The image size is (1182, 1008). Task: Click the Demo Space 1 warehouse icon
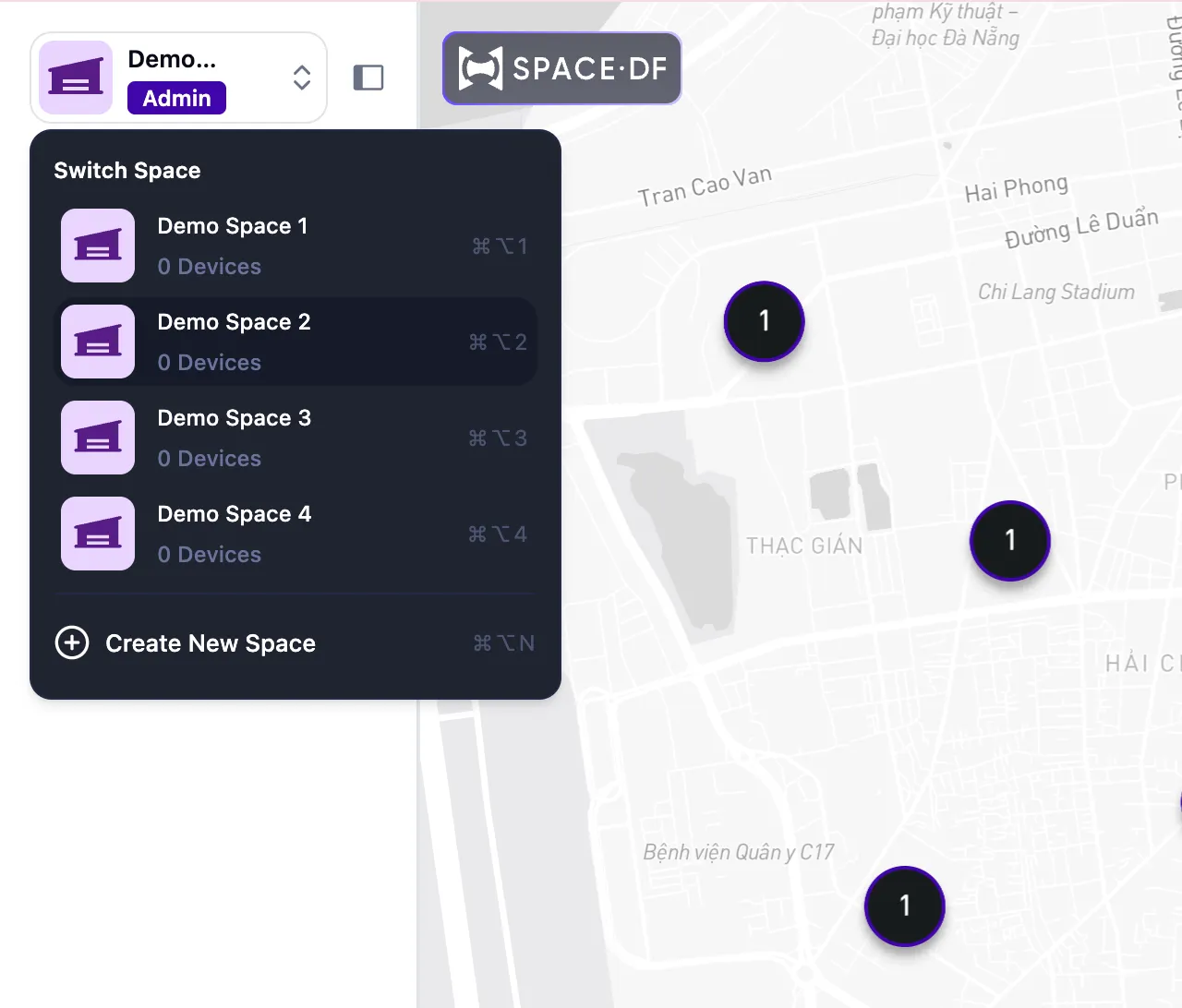98,246
